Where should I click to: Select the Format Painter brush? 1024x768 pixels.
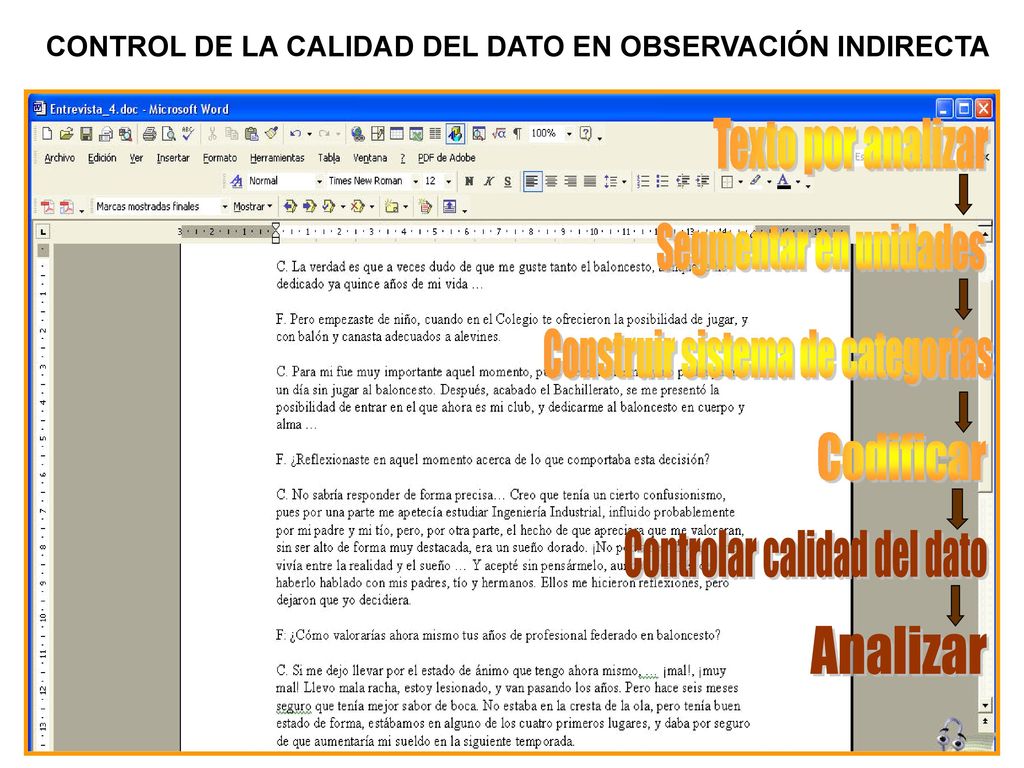click(x=271, y=134)
